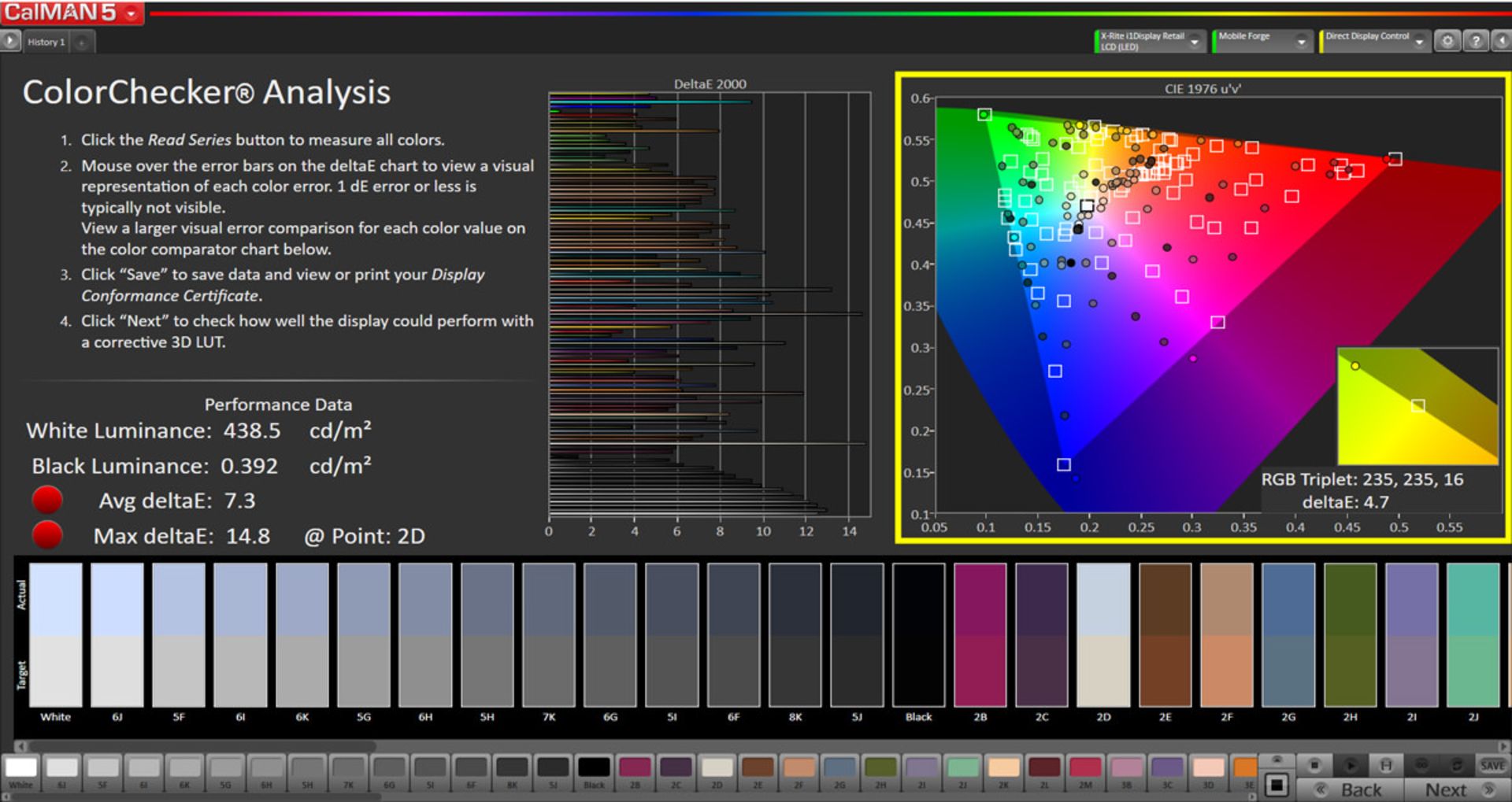The width and height of the screenshot is (1512, 802).
Task: Select the White swatch in bottom strip
Action: (x=20, y=772)
